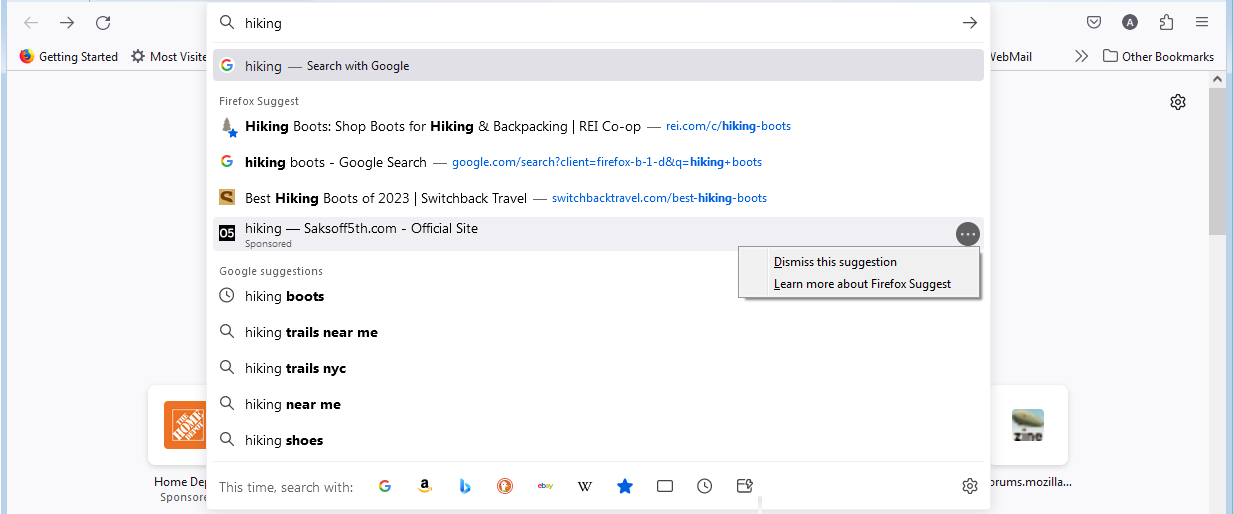Go forward one page

coord(67,23)
